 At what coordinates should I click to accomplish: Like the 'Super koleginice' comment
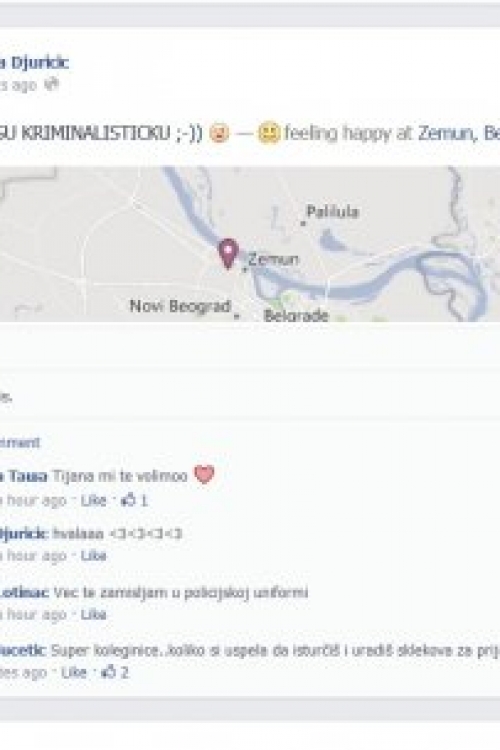74,673
